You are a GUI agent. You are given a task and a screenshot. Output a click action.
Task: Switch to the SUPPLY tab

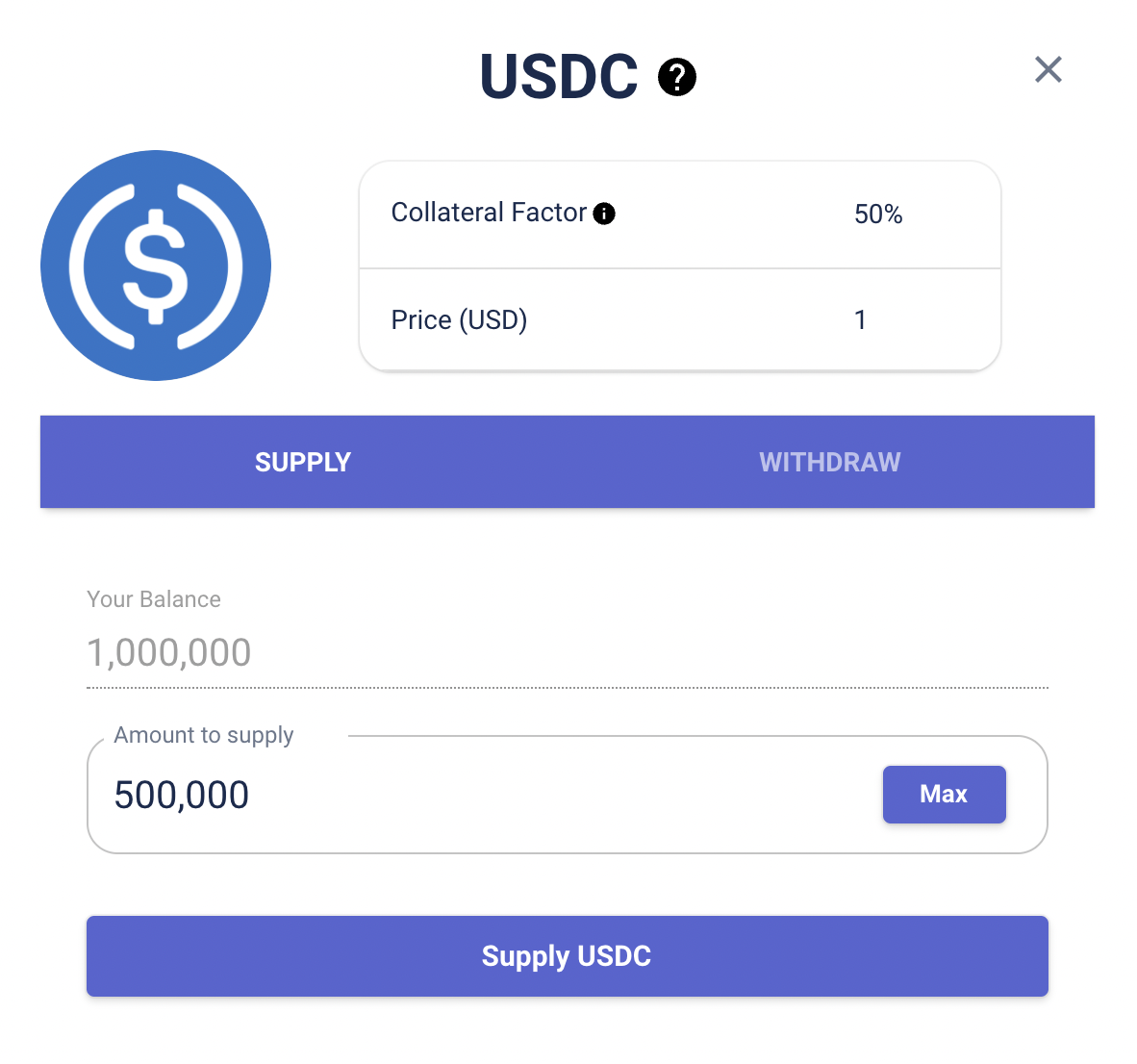tap(303, 462)
